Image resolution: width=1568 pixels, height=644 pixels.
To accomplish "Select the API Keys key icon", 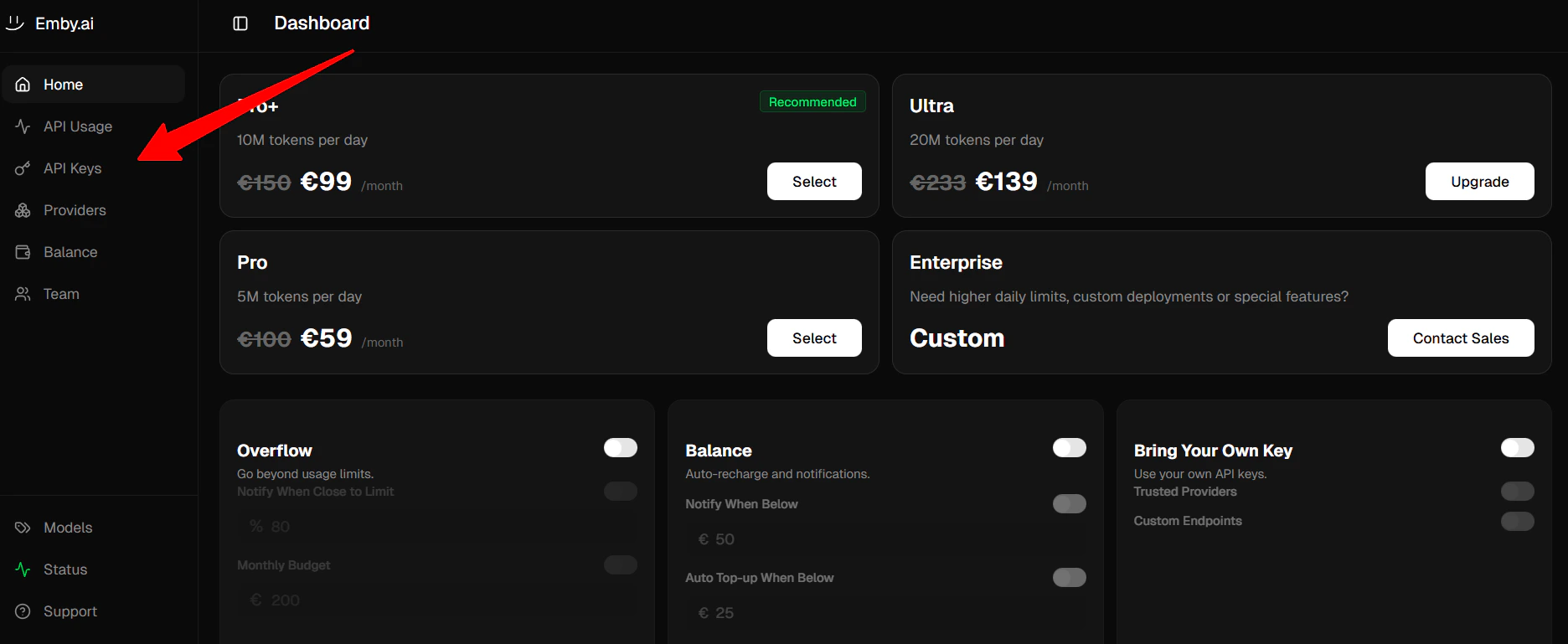I will point(22,167).
